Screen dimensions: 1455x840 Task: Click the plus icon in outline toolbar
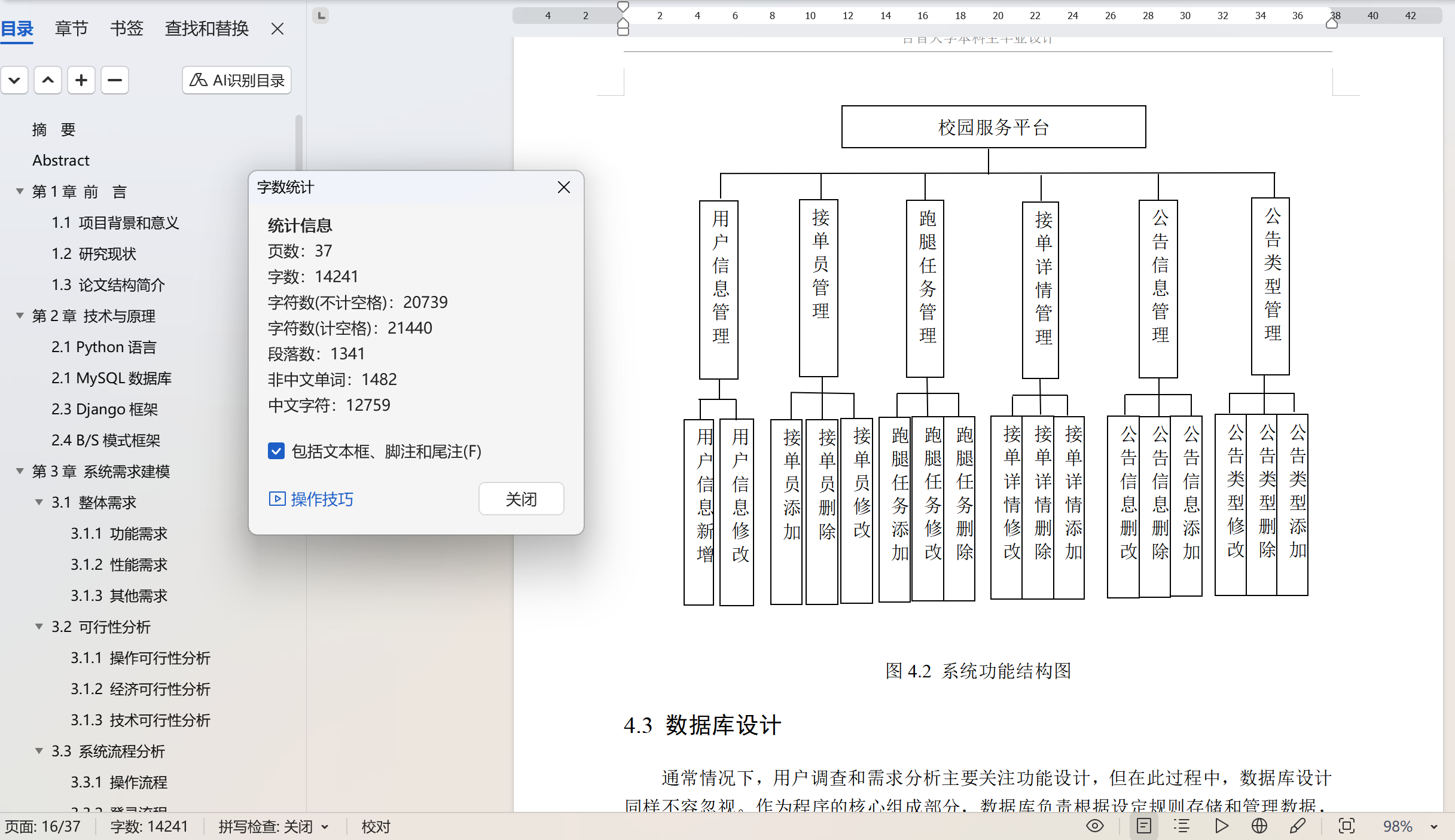(81, 80)
